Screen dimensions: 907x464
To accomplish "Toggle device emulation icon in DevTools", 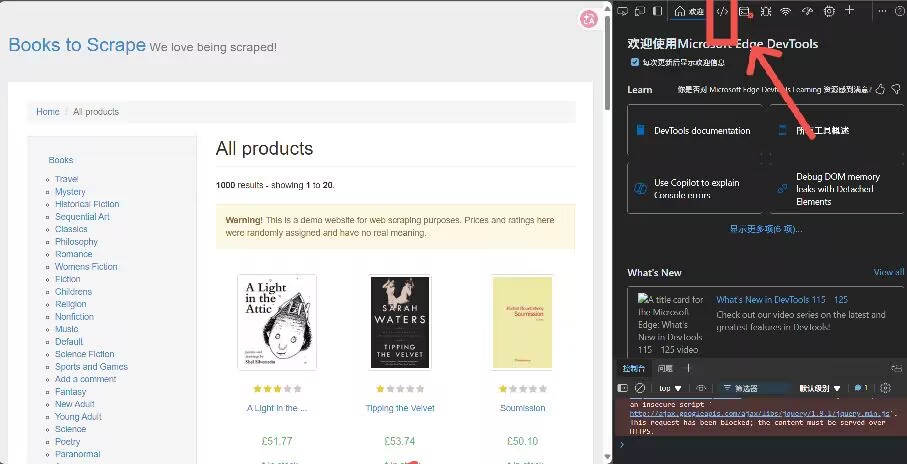I will (640, 11).
